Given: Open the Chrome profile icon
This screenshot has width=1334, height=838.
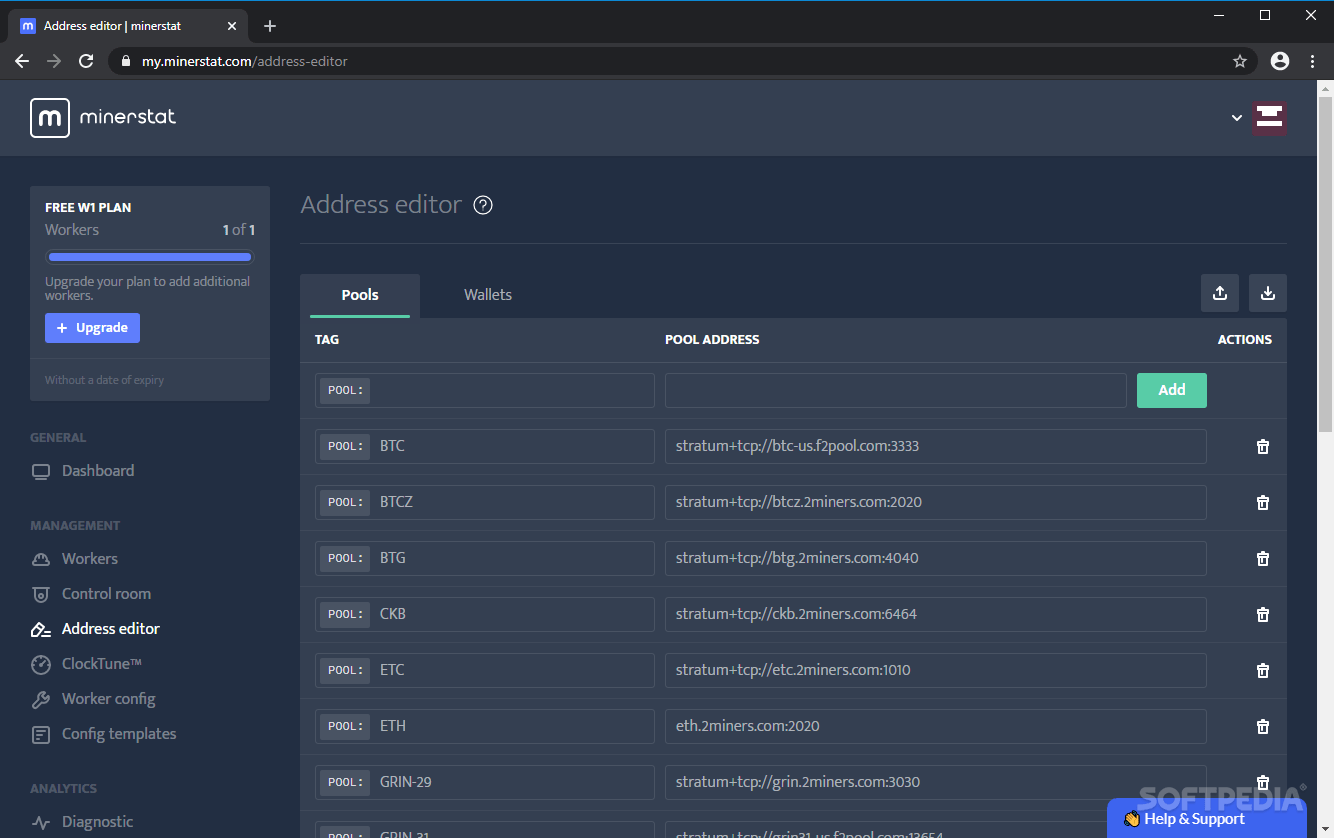Looking at the screenshot, I should tap(1280, 61).
